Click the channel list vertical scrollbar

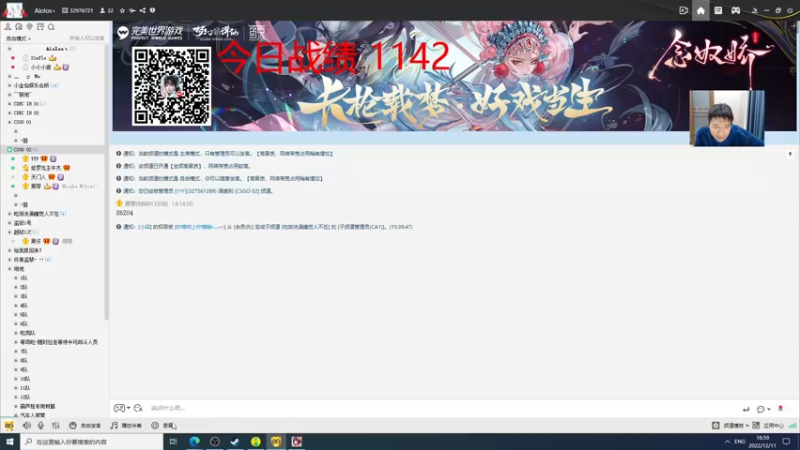106,183
